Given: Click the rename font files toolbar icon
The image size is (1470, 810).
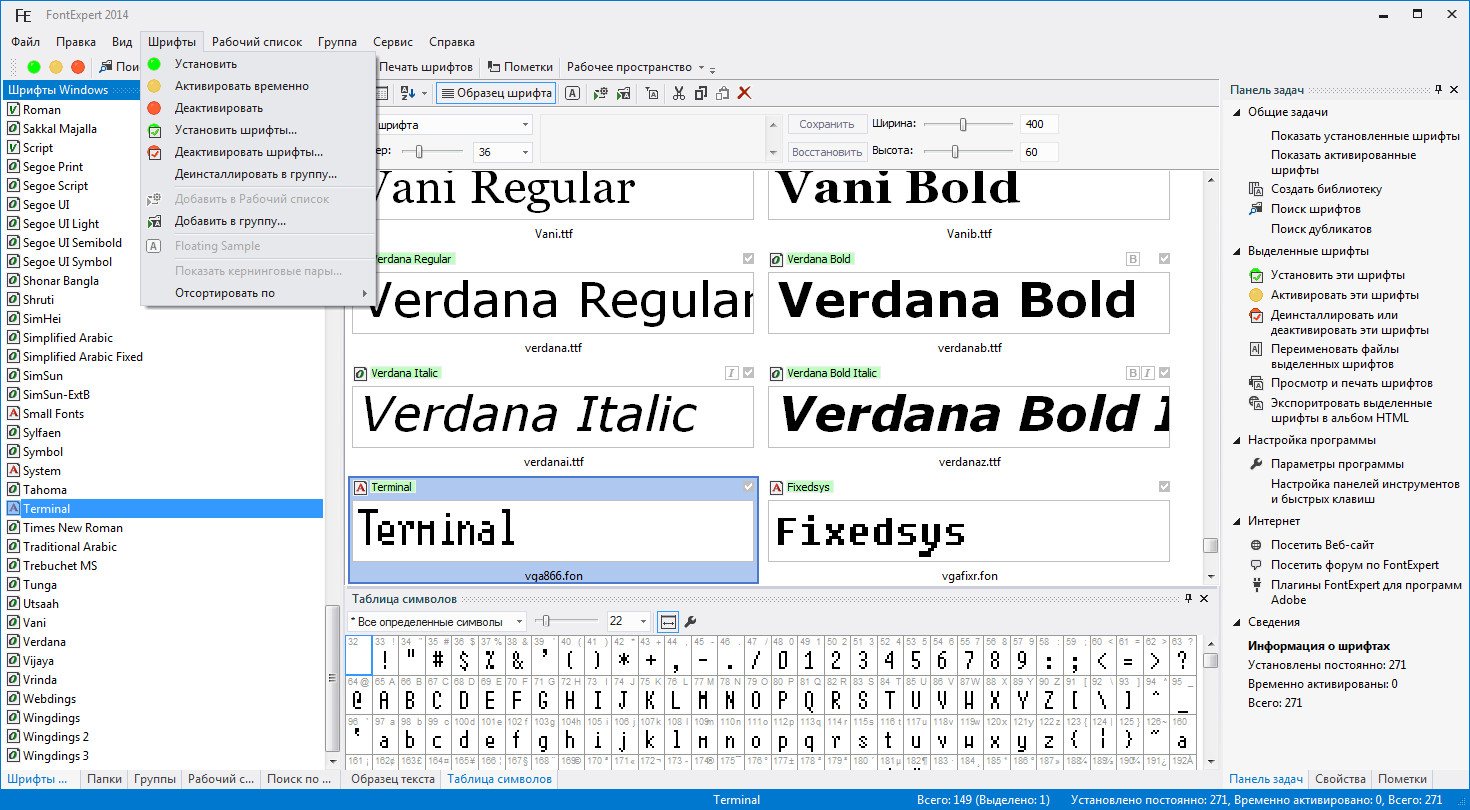Looking at the screenshot, I should 652,93.
